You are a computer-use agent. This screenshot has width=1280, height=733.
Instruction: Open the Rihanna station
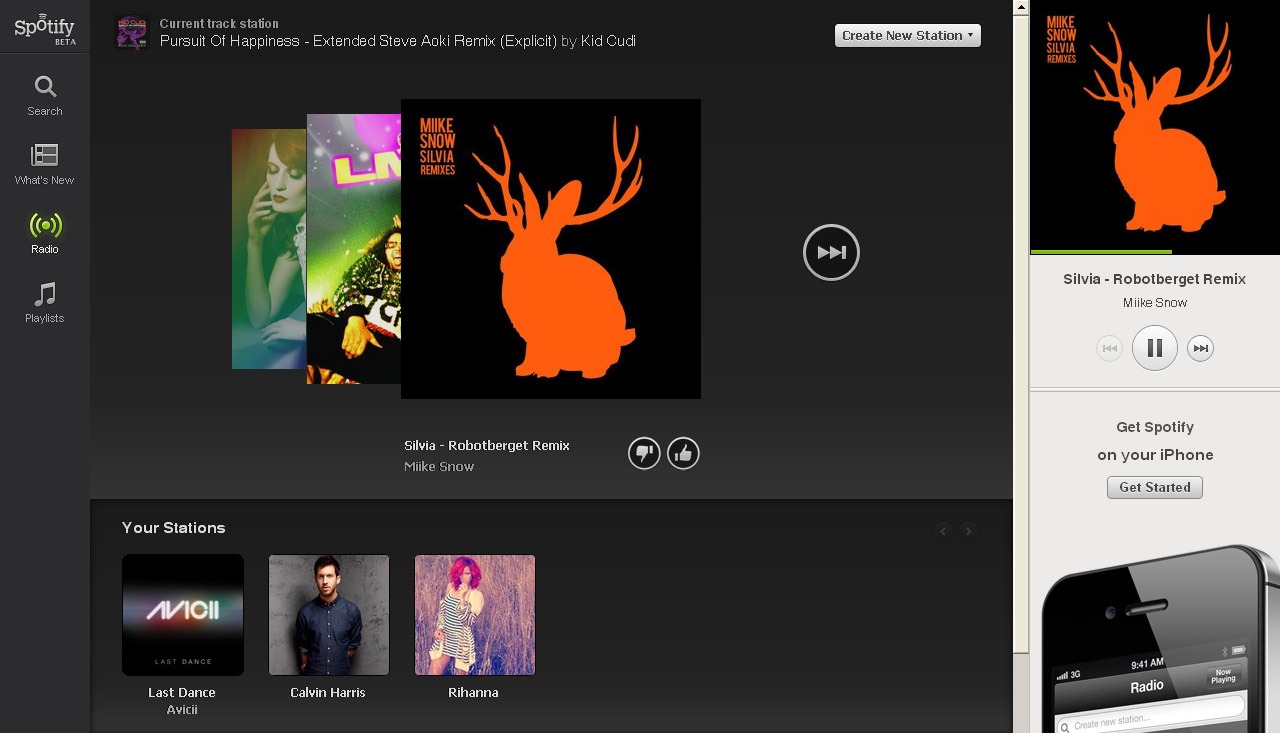pyautogui.click(x=475, y=615)
